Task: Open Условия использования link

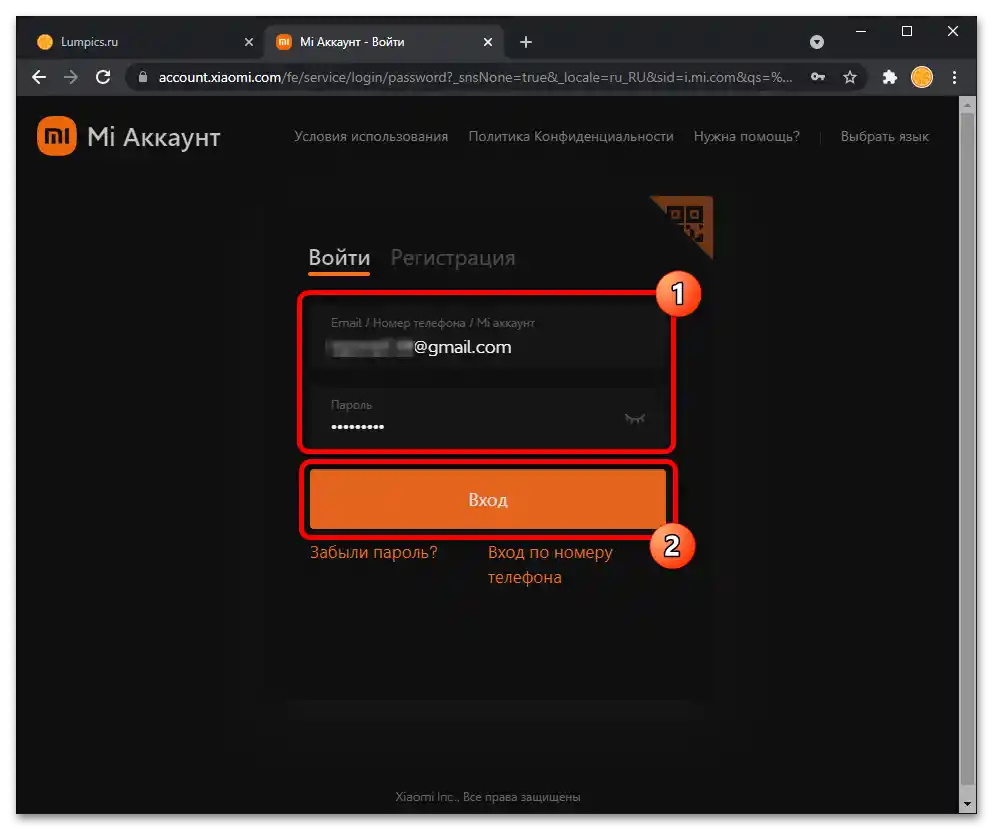Action: click(x=371, y=137)
